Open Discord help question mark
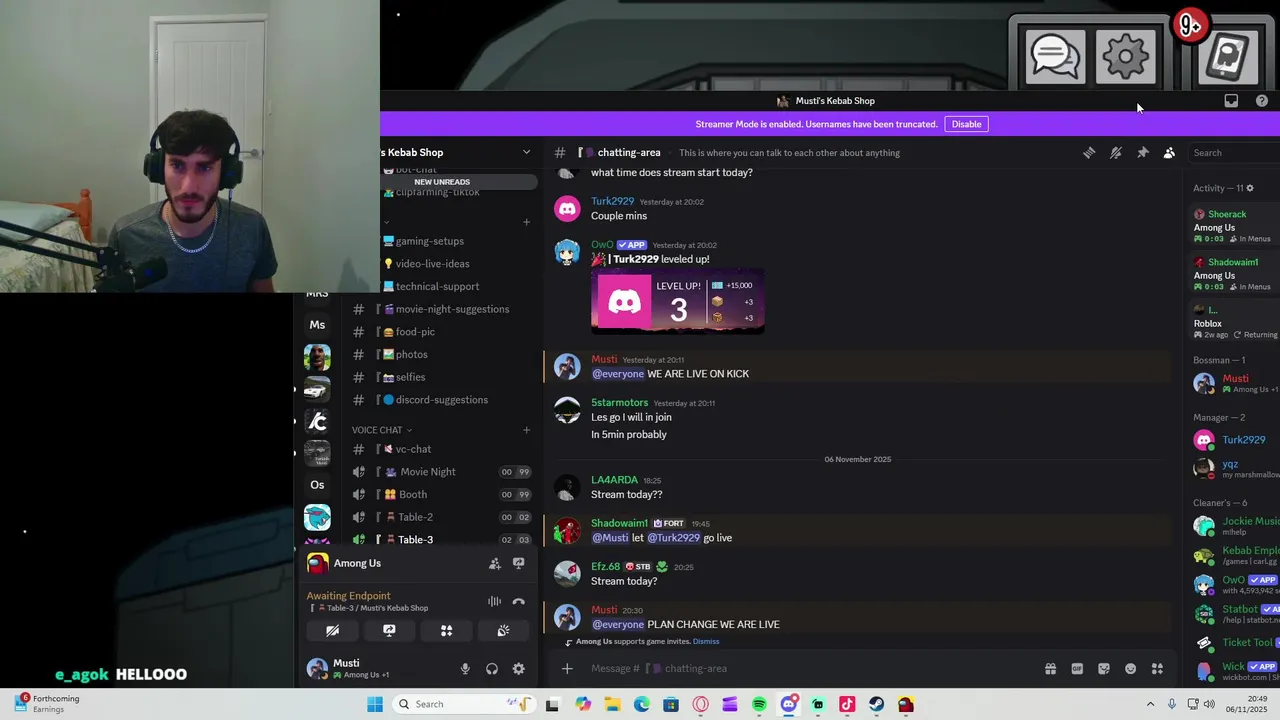This screenshot has height=720, width=1280. tap(1262, 101)
